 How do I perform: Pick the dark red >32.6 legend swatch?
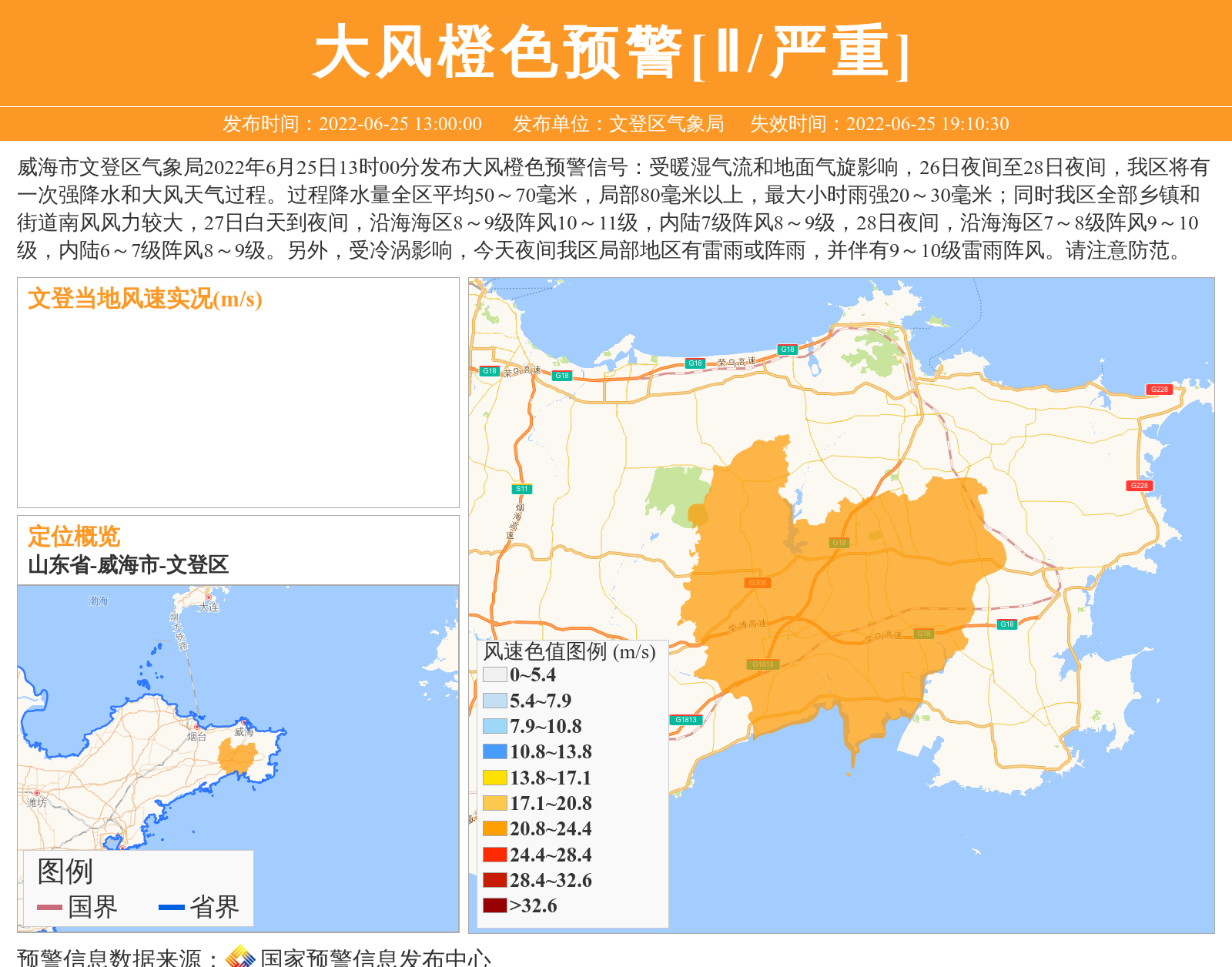(494, 905)
